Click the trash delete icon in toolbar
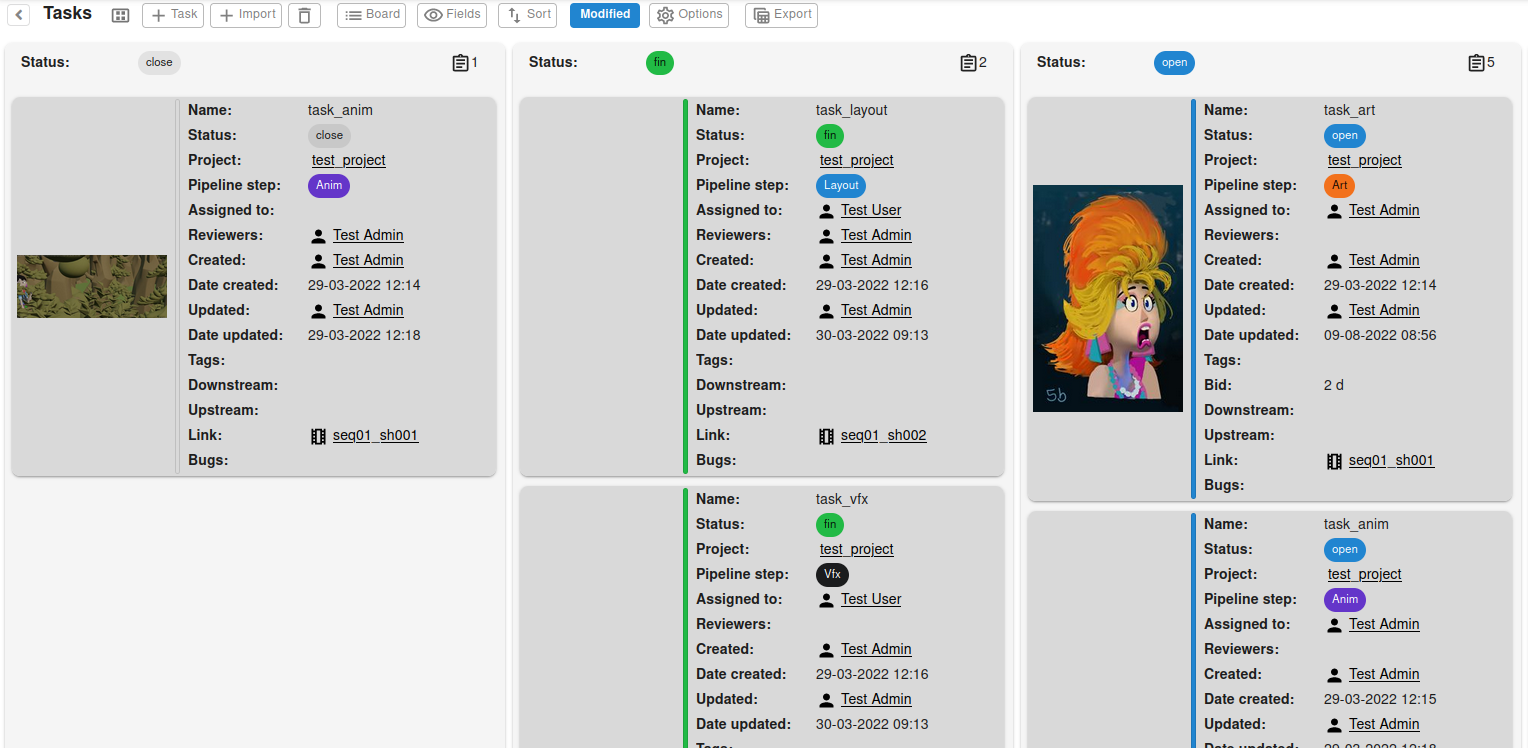The image size is (1528, 748). (x=304, y=15)
